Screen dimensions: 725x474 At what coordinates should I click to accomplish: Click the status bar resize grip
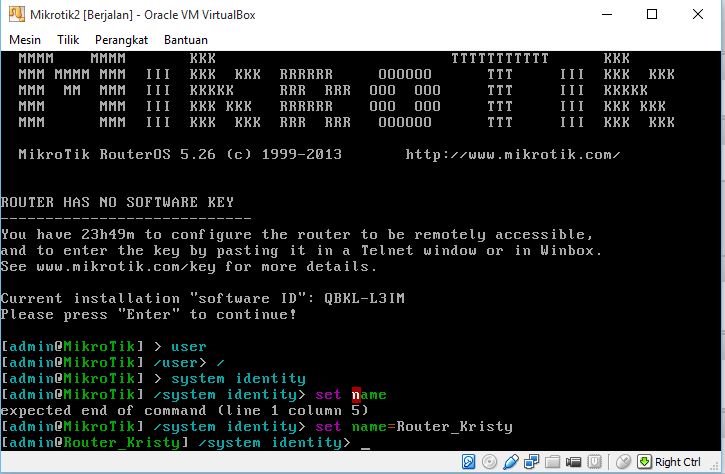point(716,465)
